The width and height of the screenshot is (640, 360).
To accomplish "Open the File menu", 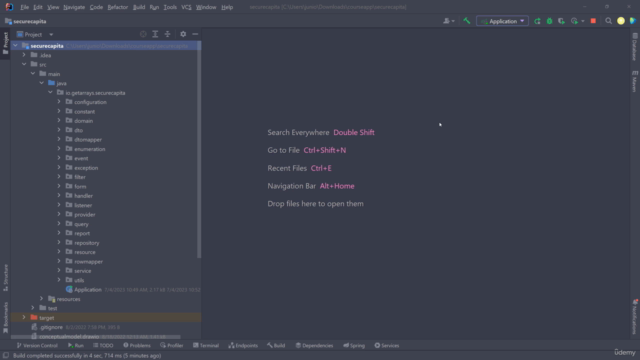I will coord(24,7).
